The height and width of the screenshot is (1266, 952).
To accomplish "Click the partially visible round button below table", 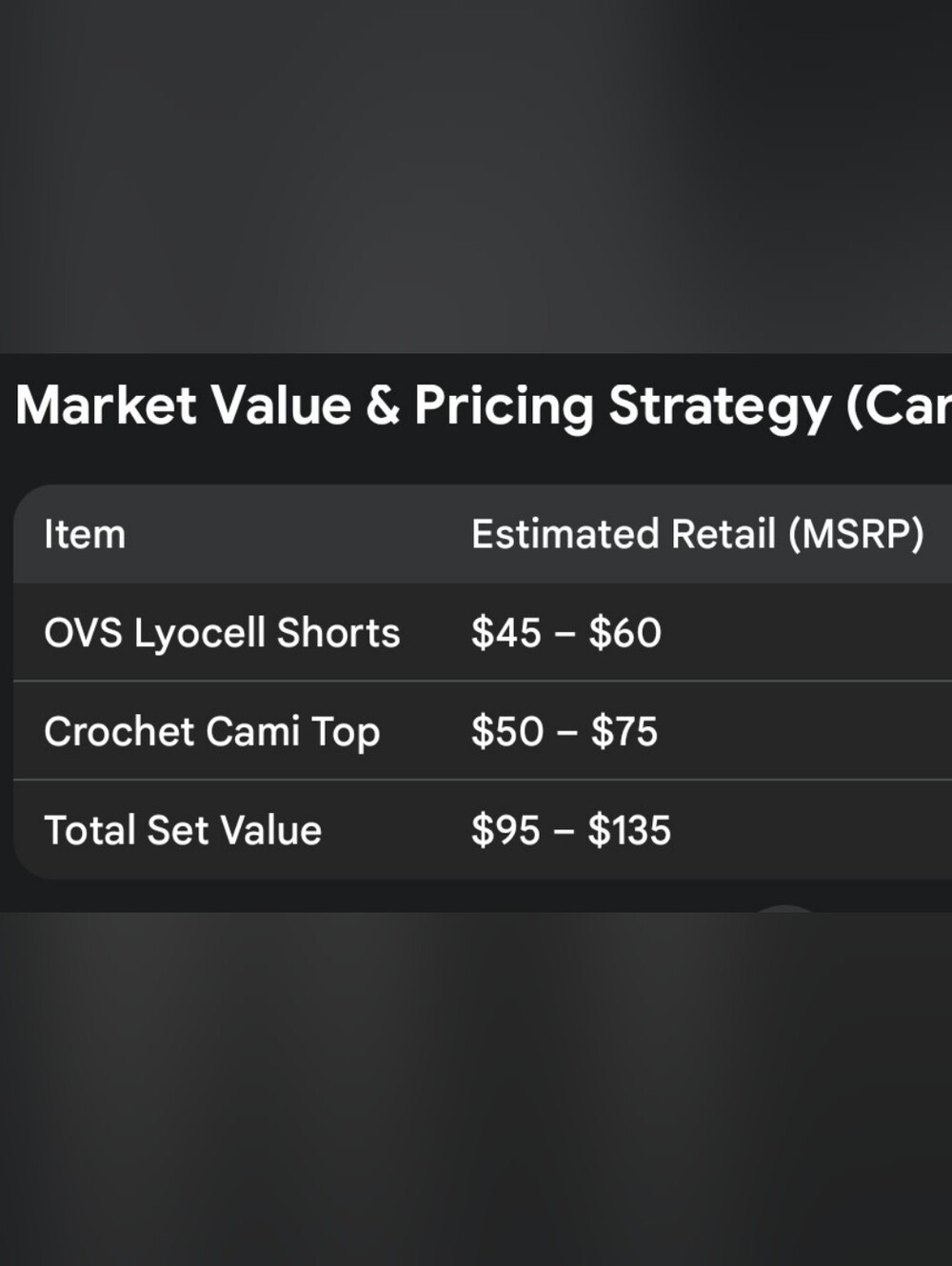I will point(783,908).
